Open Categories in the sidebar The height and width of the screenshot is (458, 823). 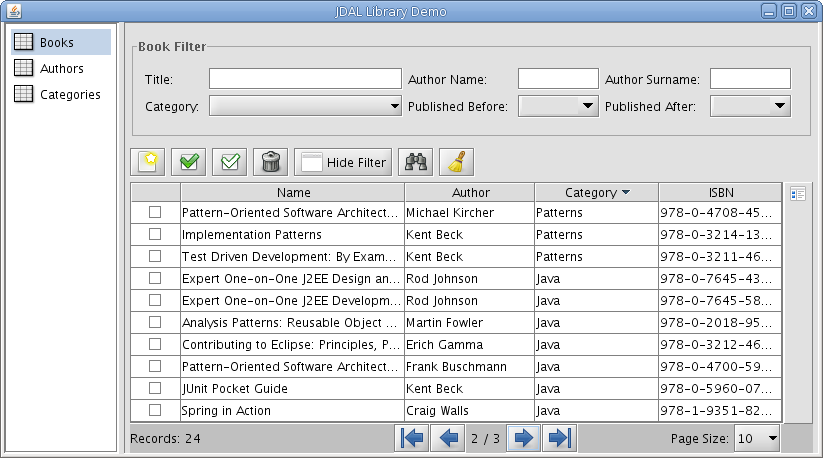coord(61,94)
